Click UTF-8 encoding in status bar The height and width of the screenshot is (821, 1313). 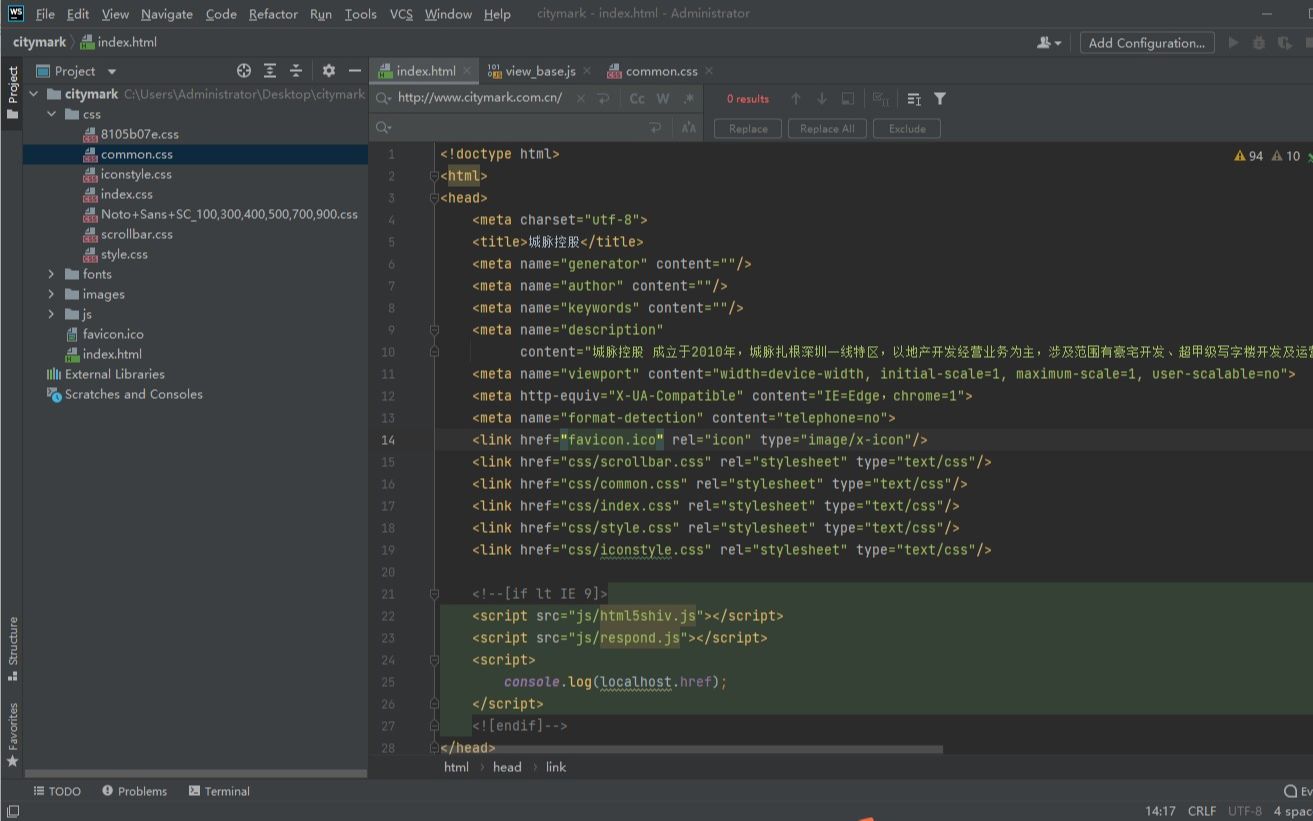pyautogui.click(x=1245, y=811)
